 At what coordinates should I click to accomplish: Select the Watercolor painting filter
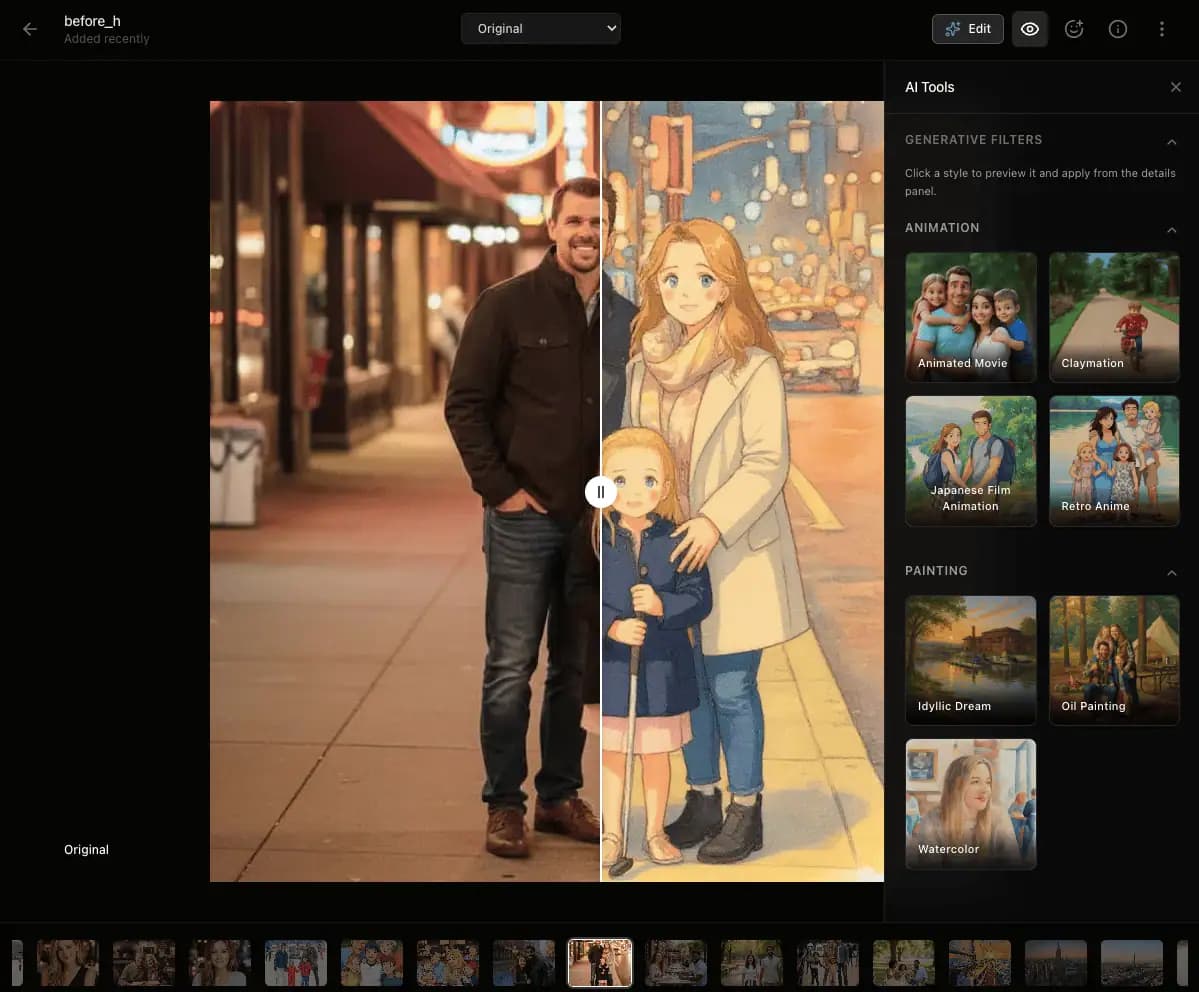point(970,804)
